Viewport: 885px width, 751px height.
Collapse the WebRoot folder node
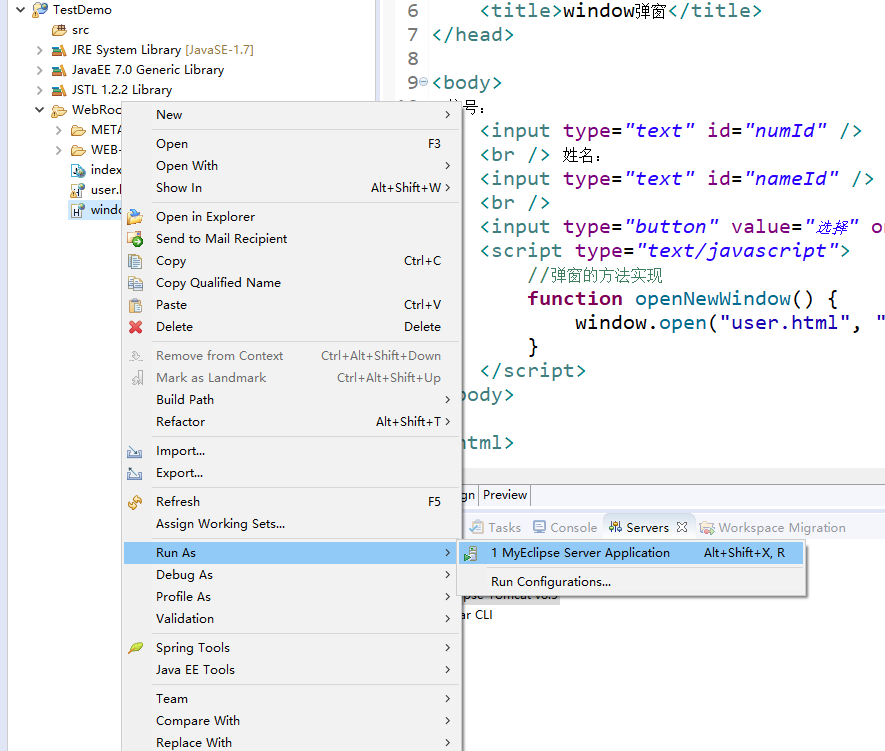(39, 109)
